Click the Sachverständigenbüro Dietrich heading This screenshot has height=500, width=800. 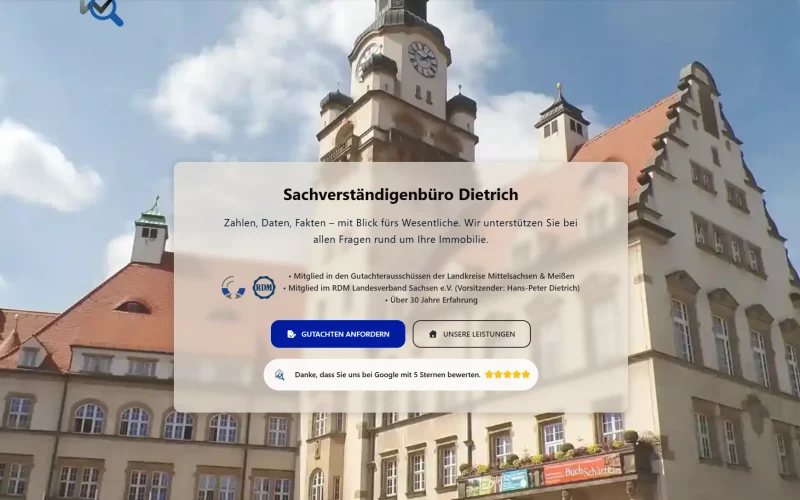[x=400, y=194]
